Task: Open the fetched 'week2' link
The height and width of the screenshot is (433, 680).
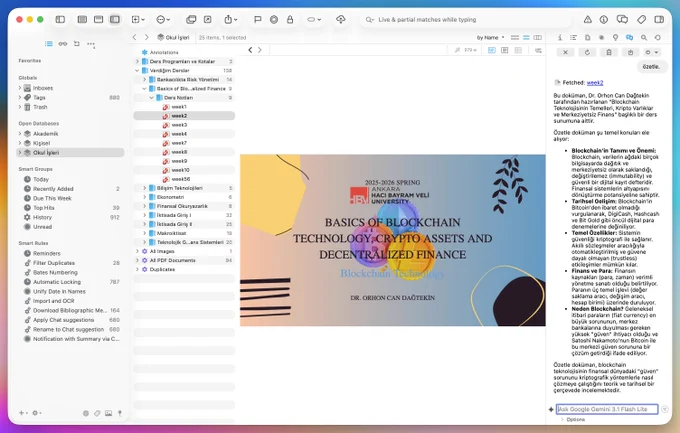Action: click(x=595, y=82)
